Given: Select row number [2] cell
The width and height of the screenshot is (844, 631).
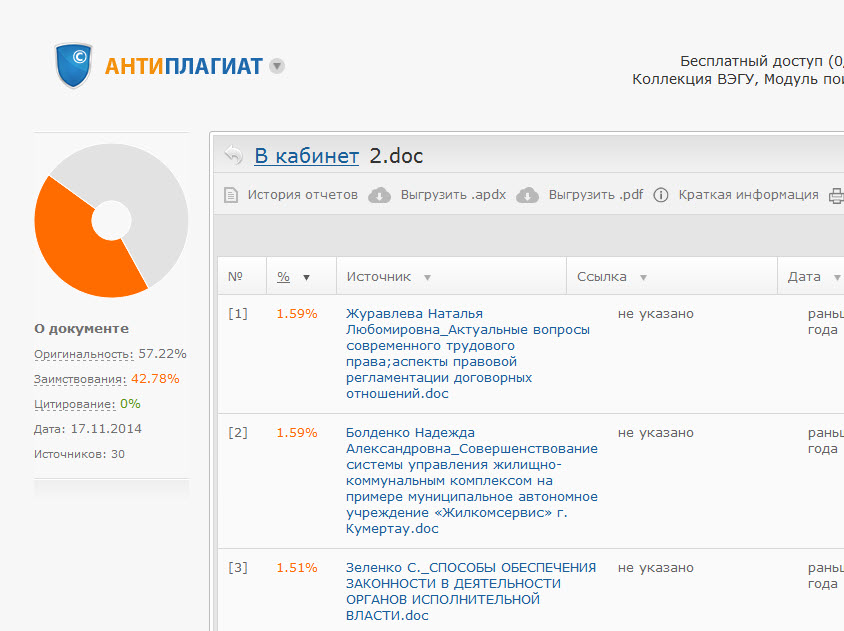Looking at the screenshot, I should 238,432.
